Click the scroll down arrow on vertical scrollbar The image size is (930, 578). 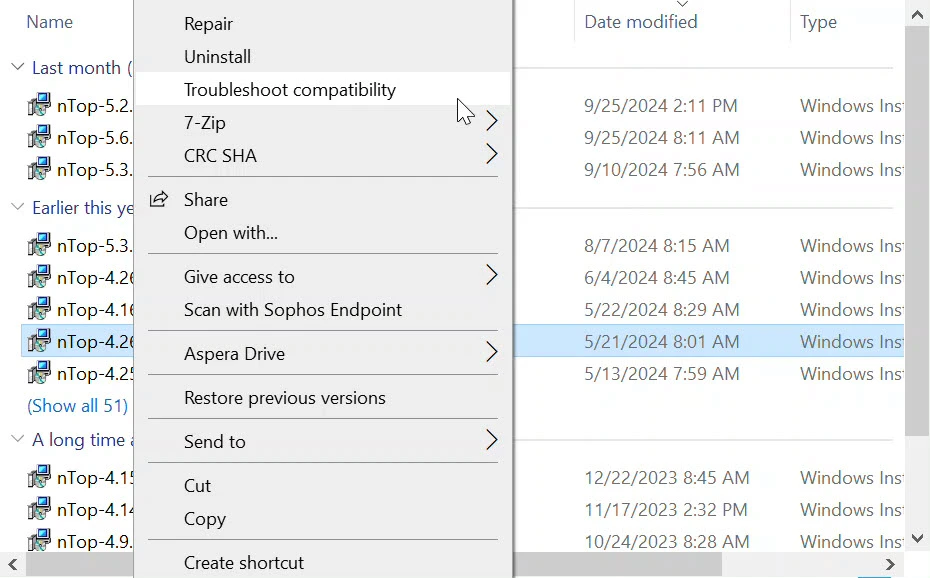pyautogui.click(x=918, y=538)
